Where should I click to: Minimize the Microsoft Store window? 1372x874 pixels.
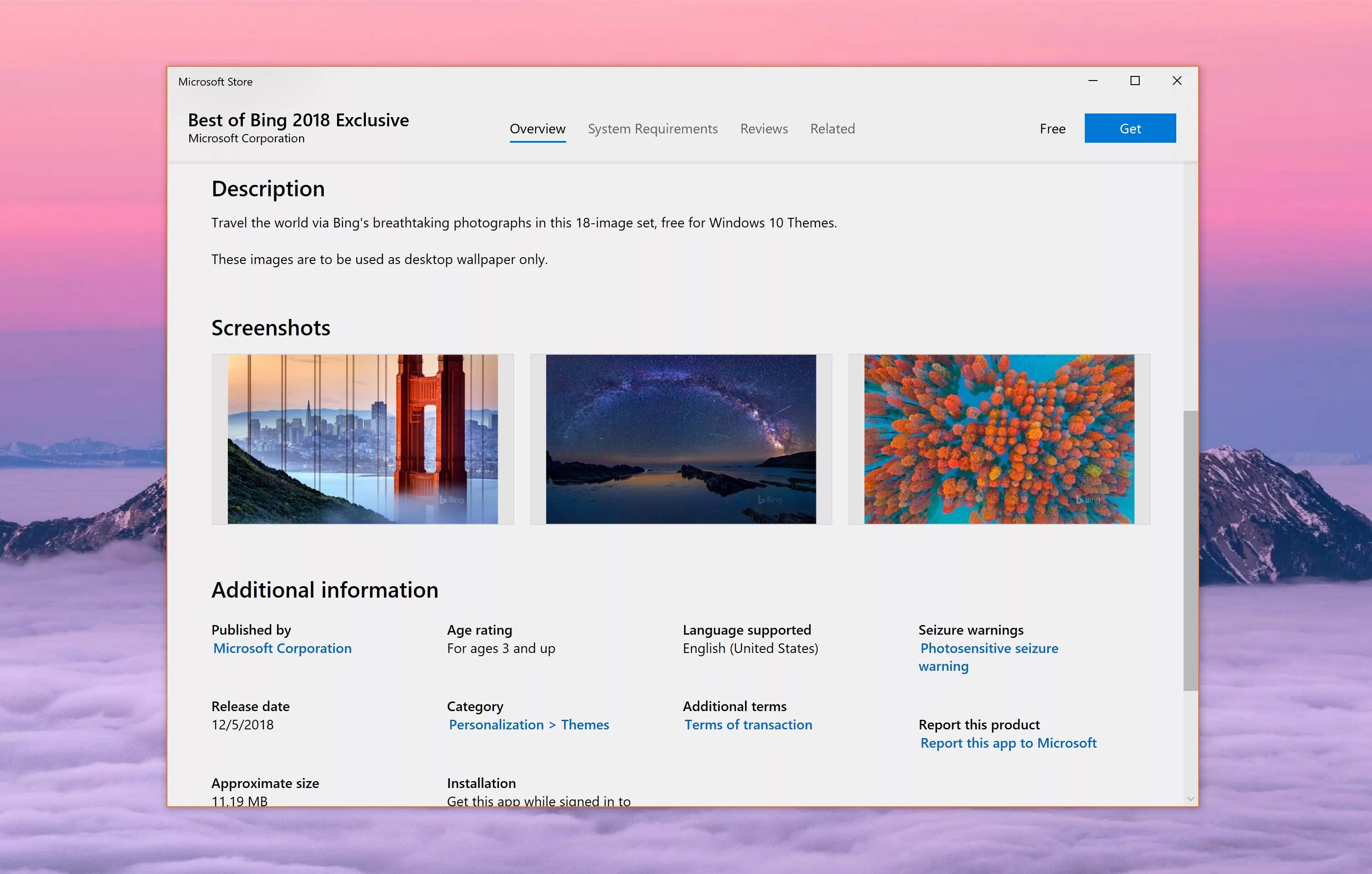(x=1092, y=81)
